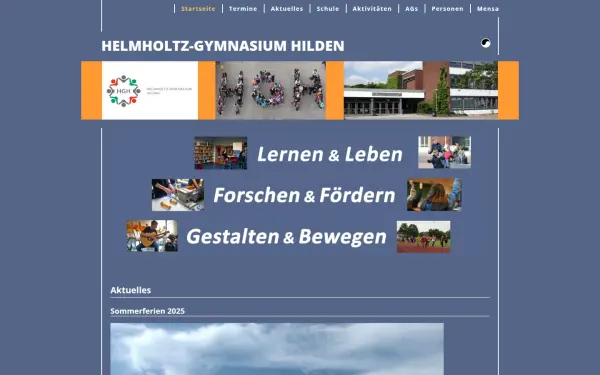
Task: Click the Helmholtz-Gymnasium Hilden site title
Action: pos(223,46)
